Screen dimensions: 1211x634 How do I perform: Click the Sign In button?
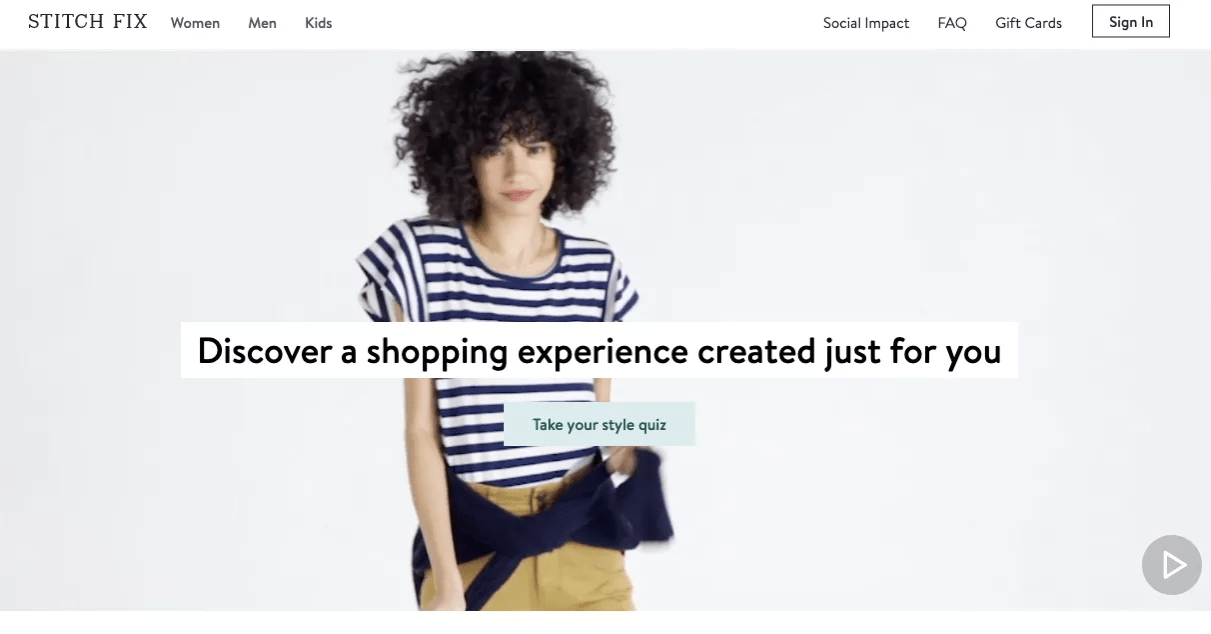(1131, 22)
